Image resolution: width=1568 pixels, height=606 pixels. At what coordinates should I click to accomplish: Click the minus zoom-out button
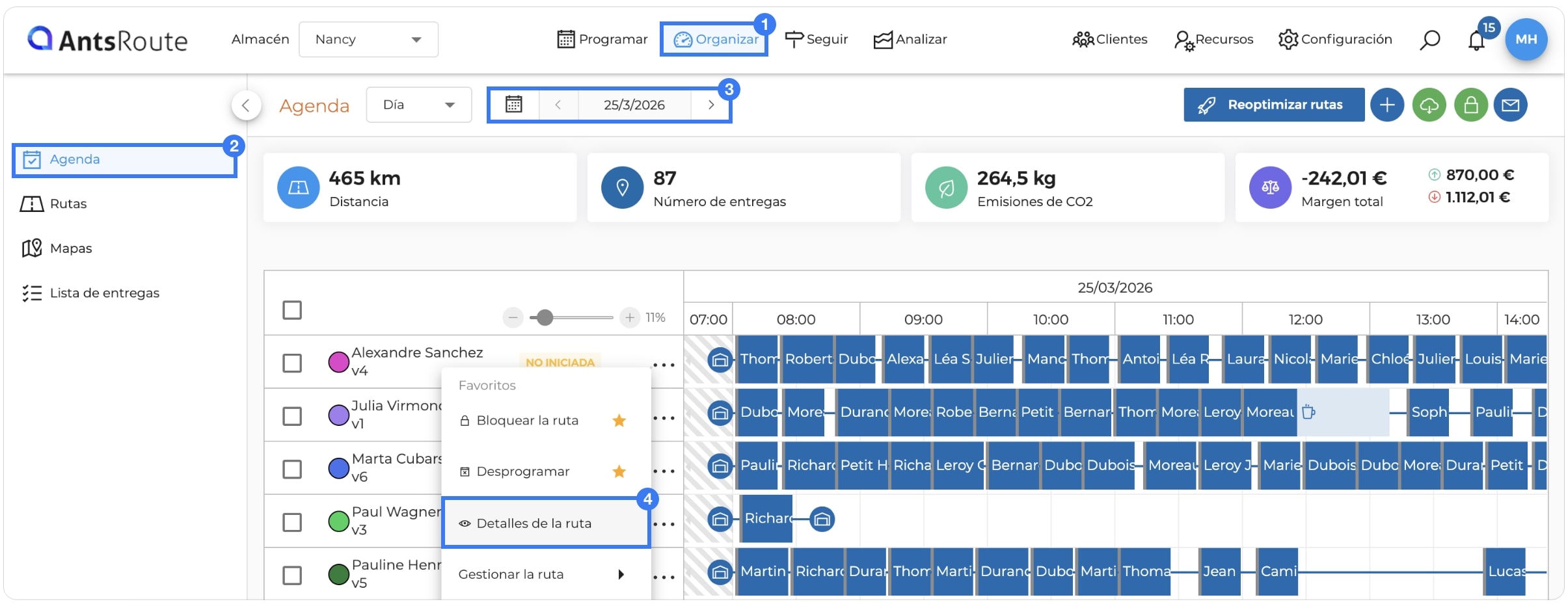pos(513,317)
